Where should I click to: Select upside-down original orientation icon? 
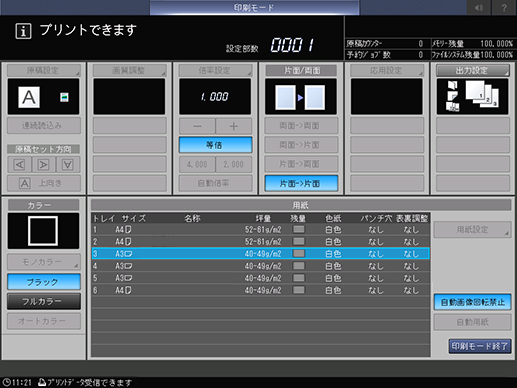click(68, 165)
